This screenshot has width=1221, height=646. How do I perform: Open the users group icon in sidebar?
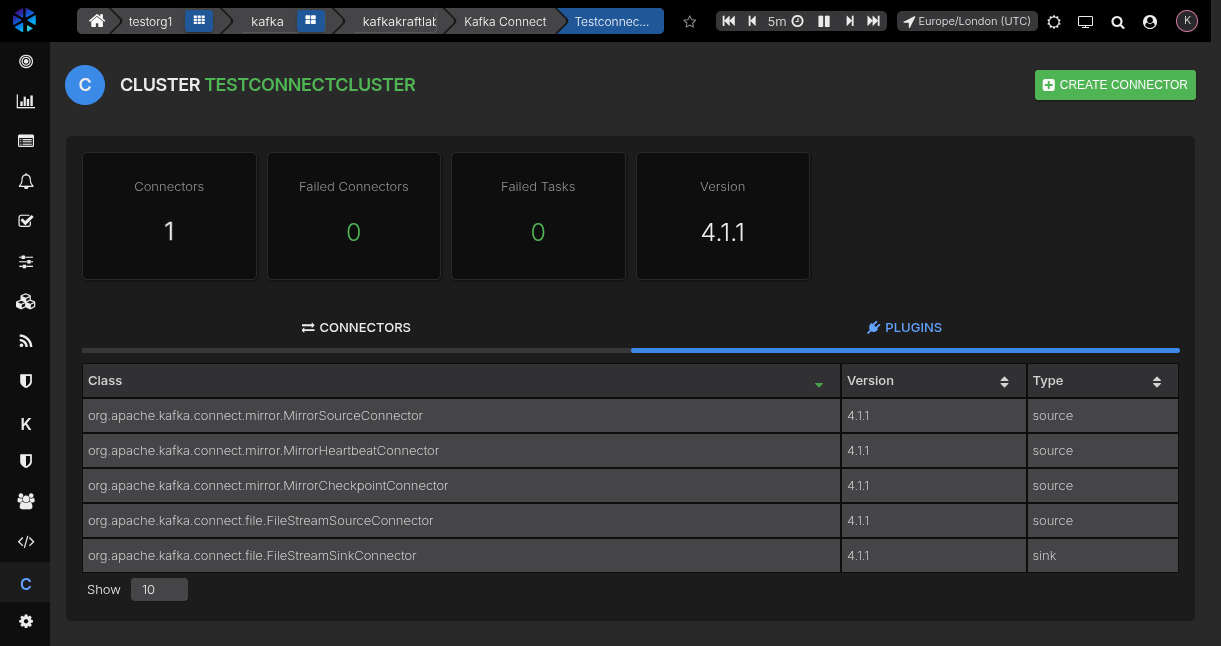pos(26,501)
